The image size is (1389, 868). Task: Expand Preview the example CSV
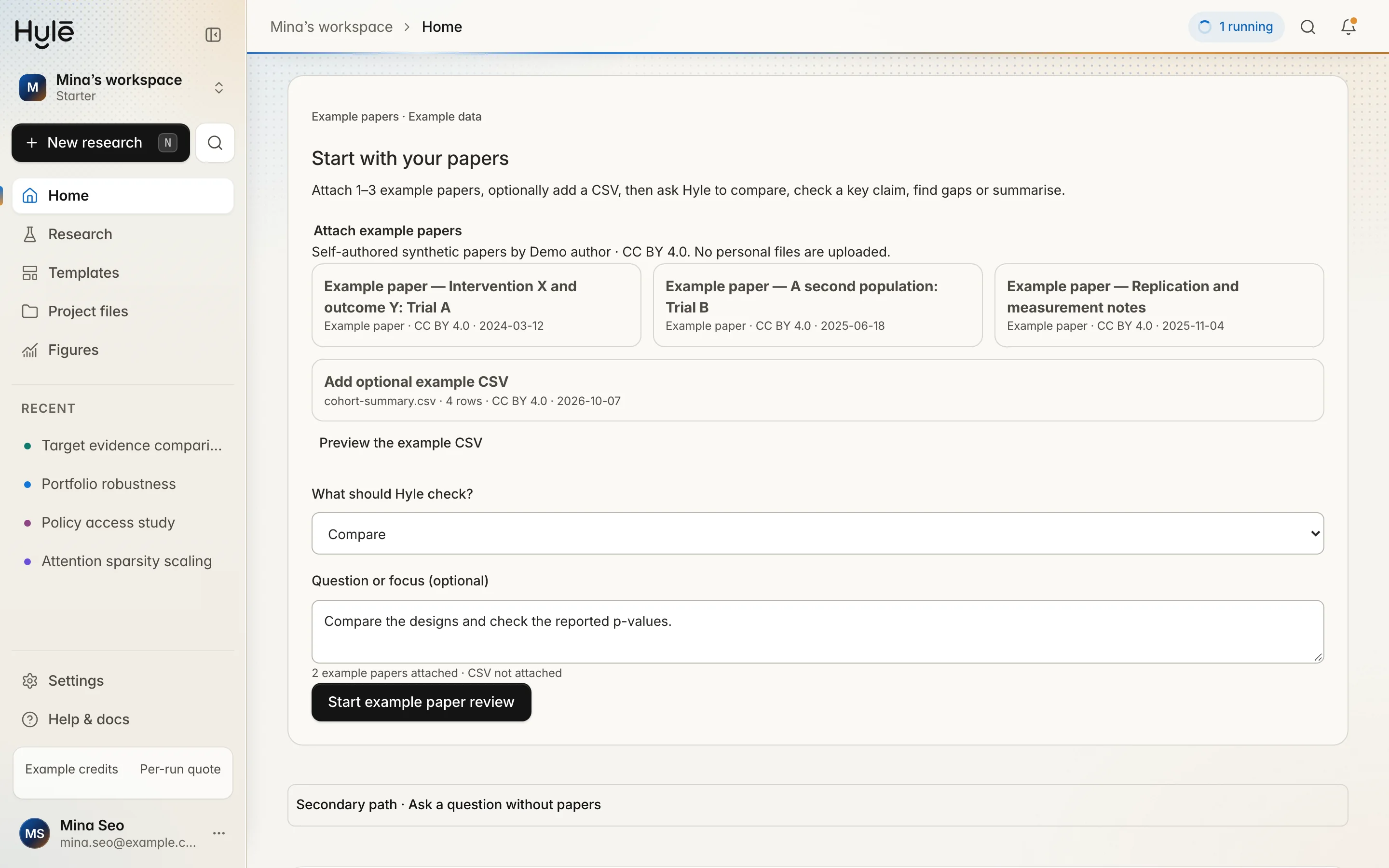coord(401,443)
